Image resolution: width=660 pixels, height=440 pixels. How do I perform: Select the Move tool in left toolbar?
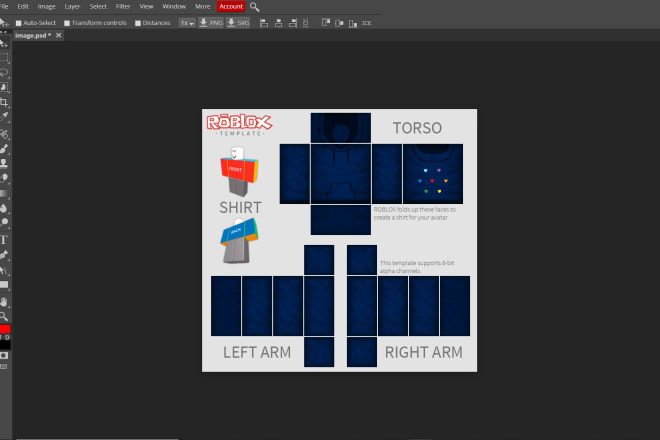(4, 43)
